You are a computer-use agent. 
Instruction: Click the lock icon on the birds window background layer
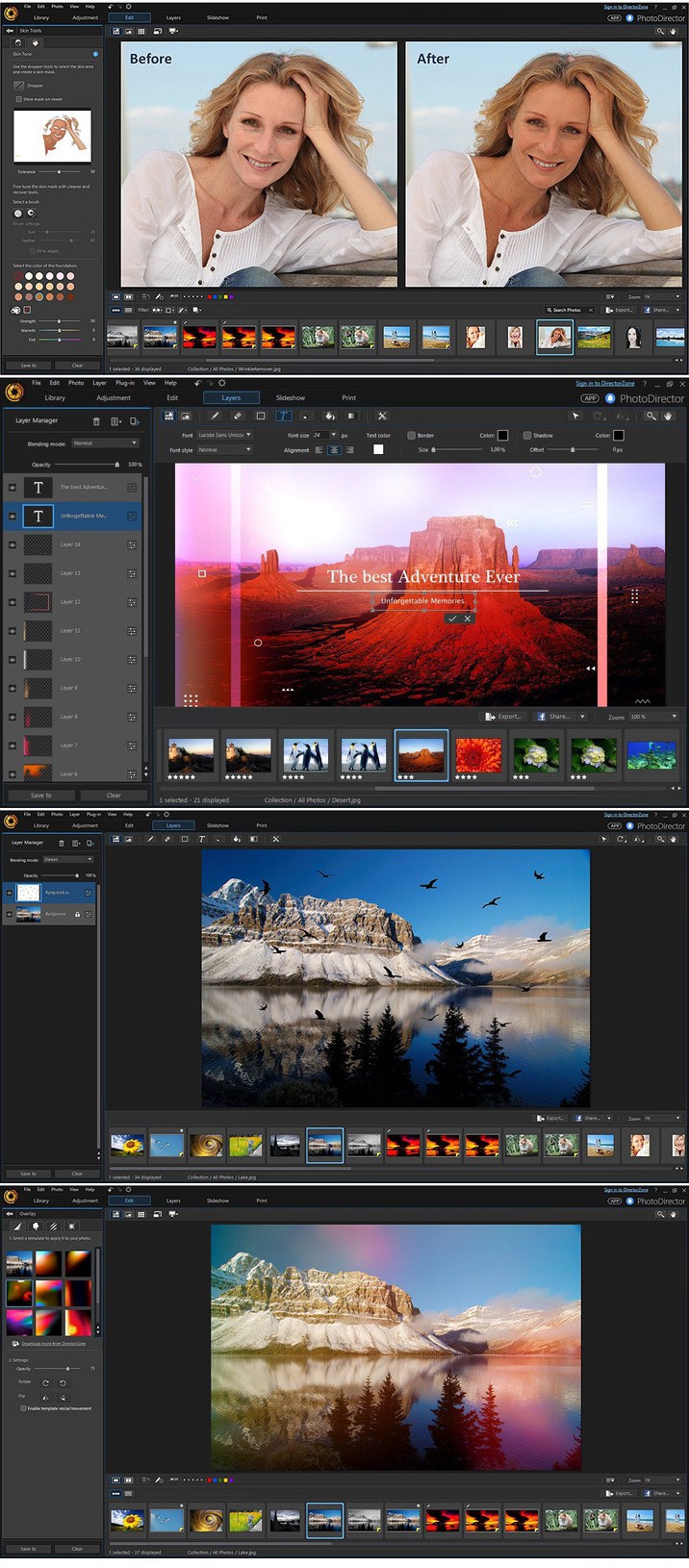78,914
